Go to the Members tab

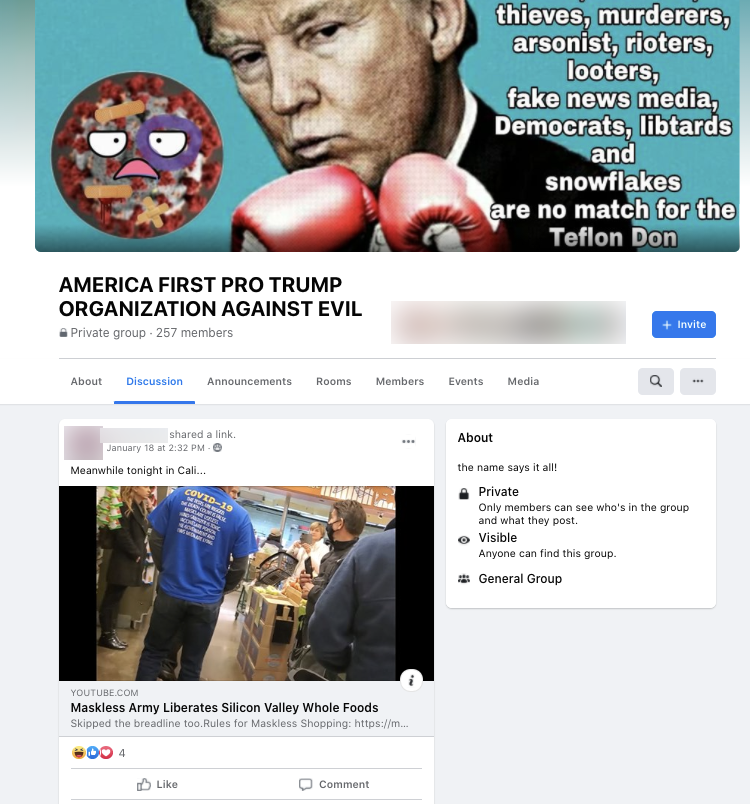click(x=400, y=381)
